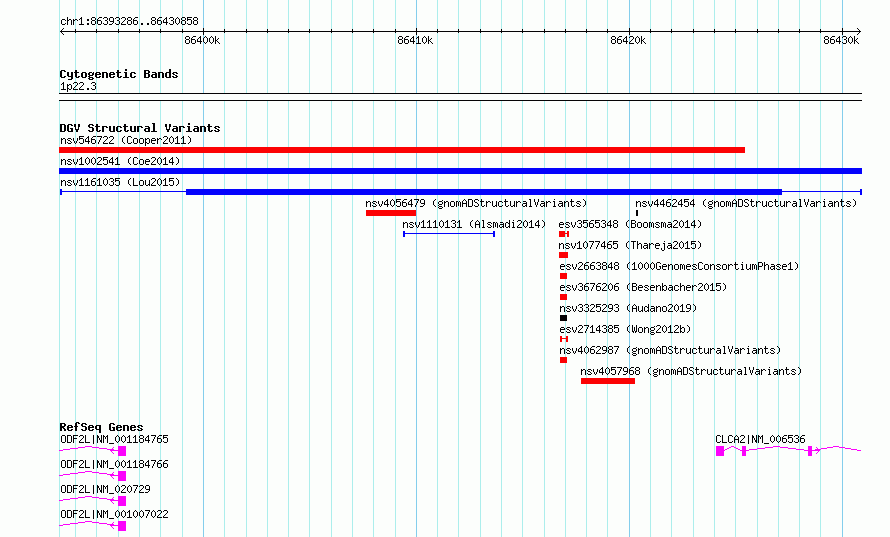Select the ODF2L NM_001007022 exon box
Screen dimensions: 890x537
click(121, 526)
